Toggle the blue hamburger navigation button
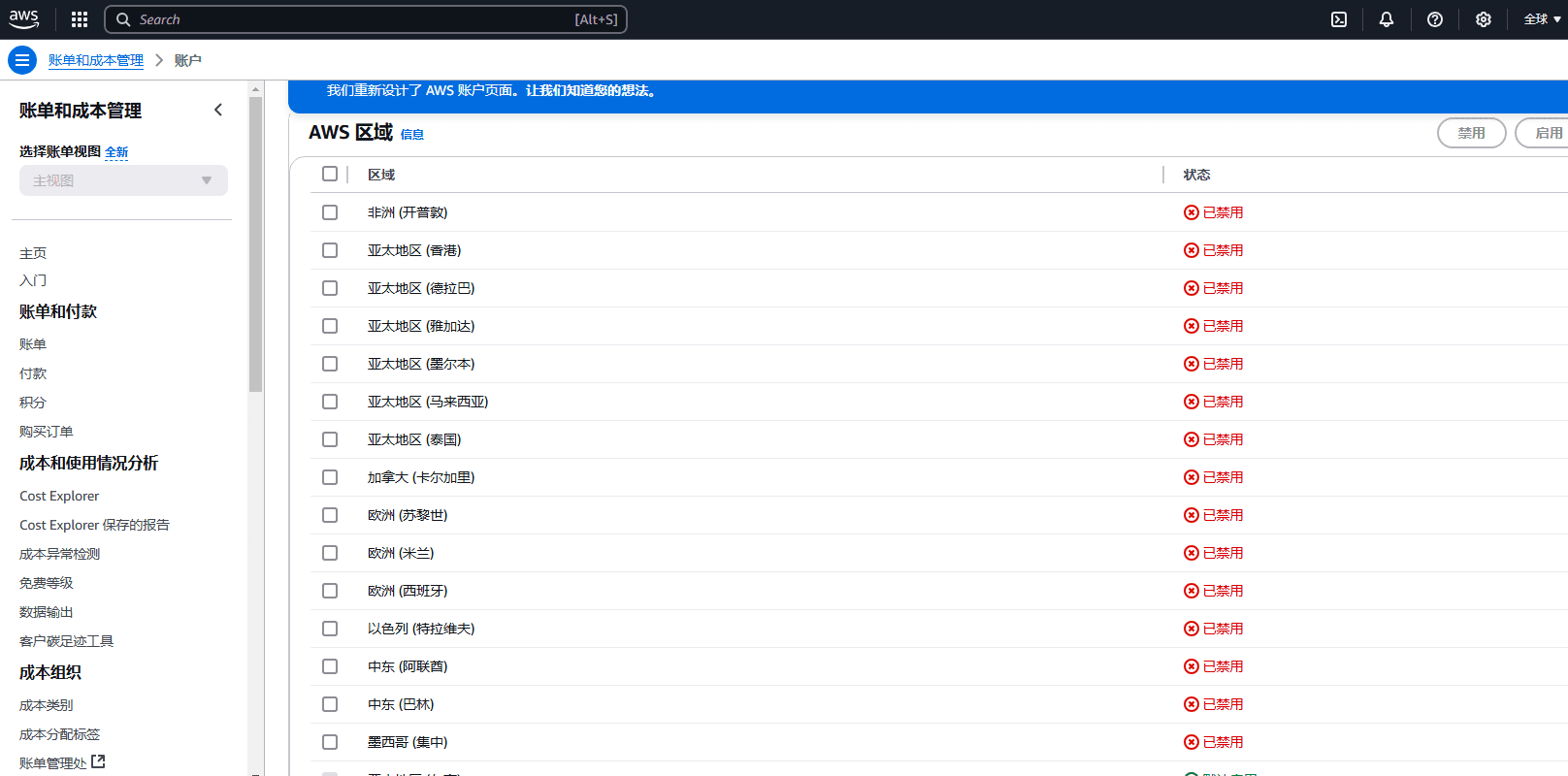Screen dimensions: 1568x776 point(22,60)
